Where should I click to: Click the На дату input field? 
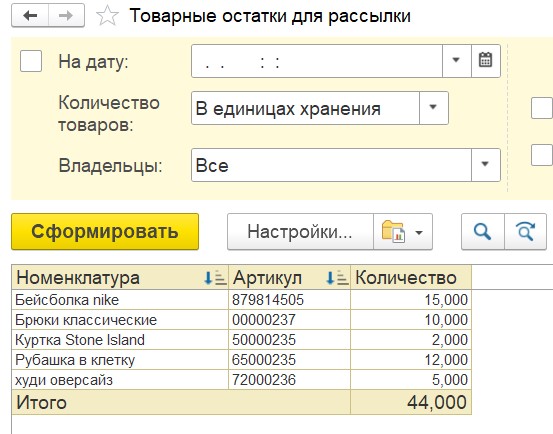(317, 61)
